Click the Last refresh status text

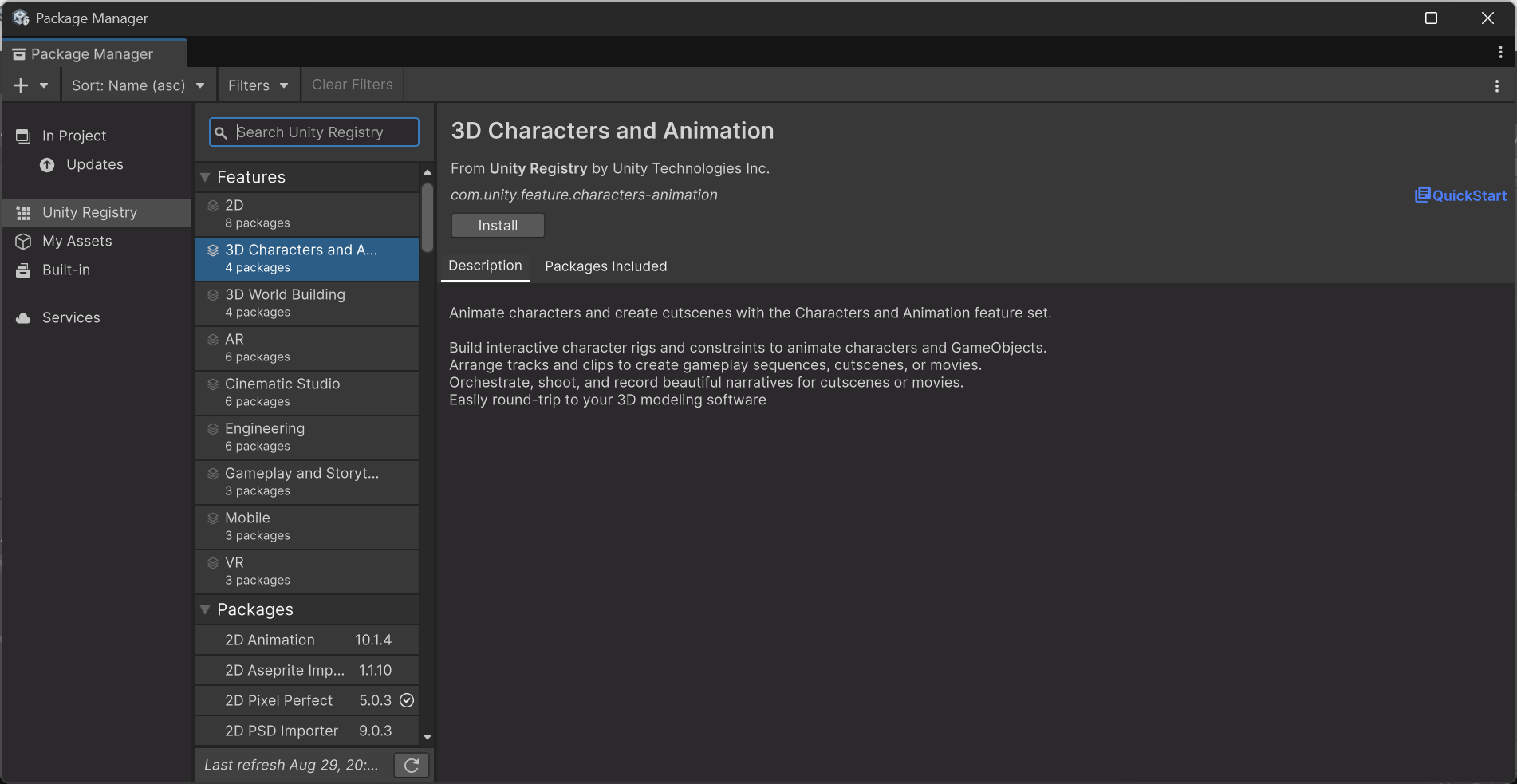click(x=291, y=765)
